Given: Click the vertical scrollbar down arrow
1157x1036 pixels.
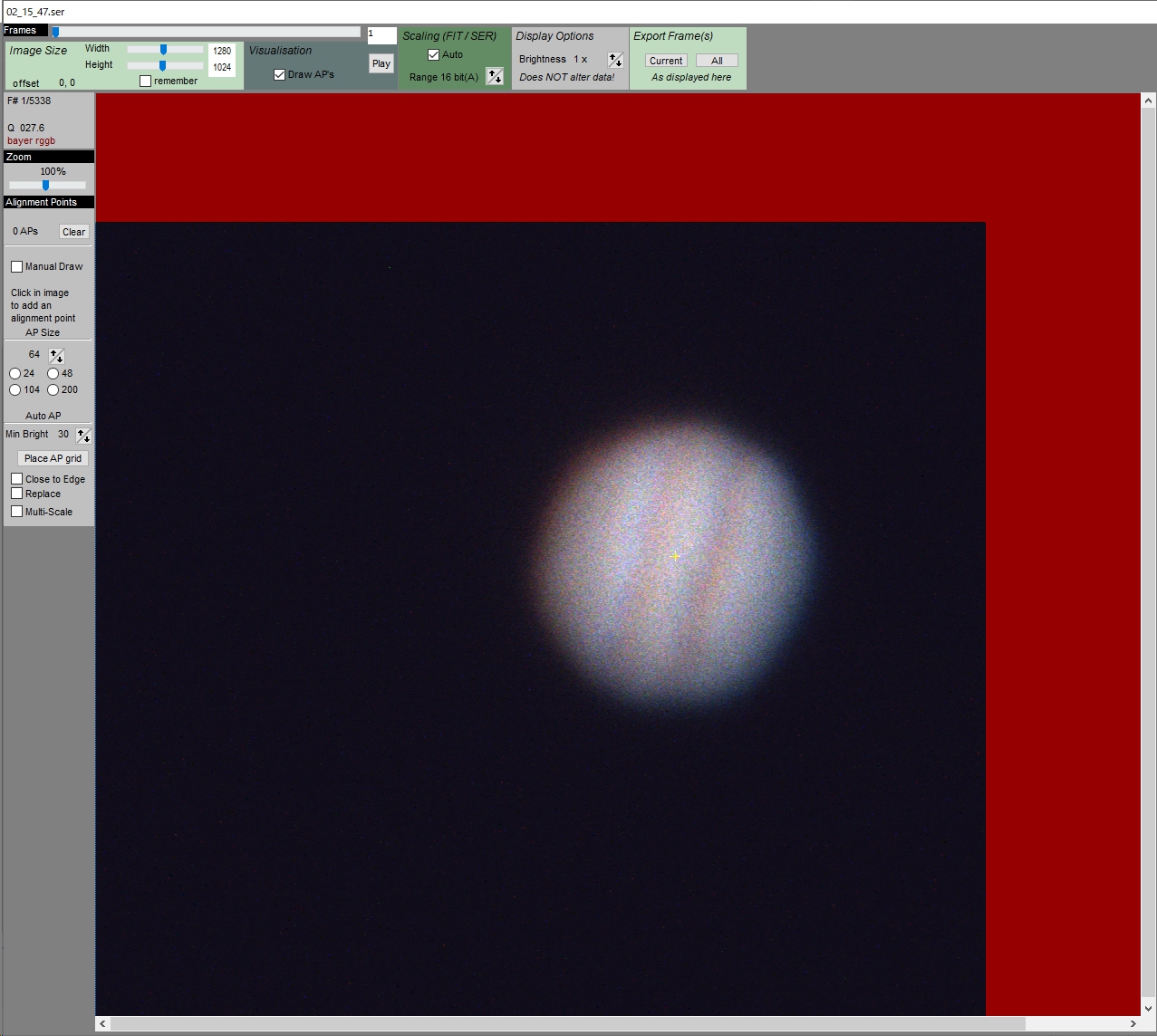Looking at the screenshot, I should pos(1149,1008).
